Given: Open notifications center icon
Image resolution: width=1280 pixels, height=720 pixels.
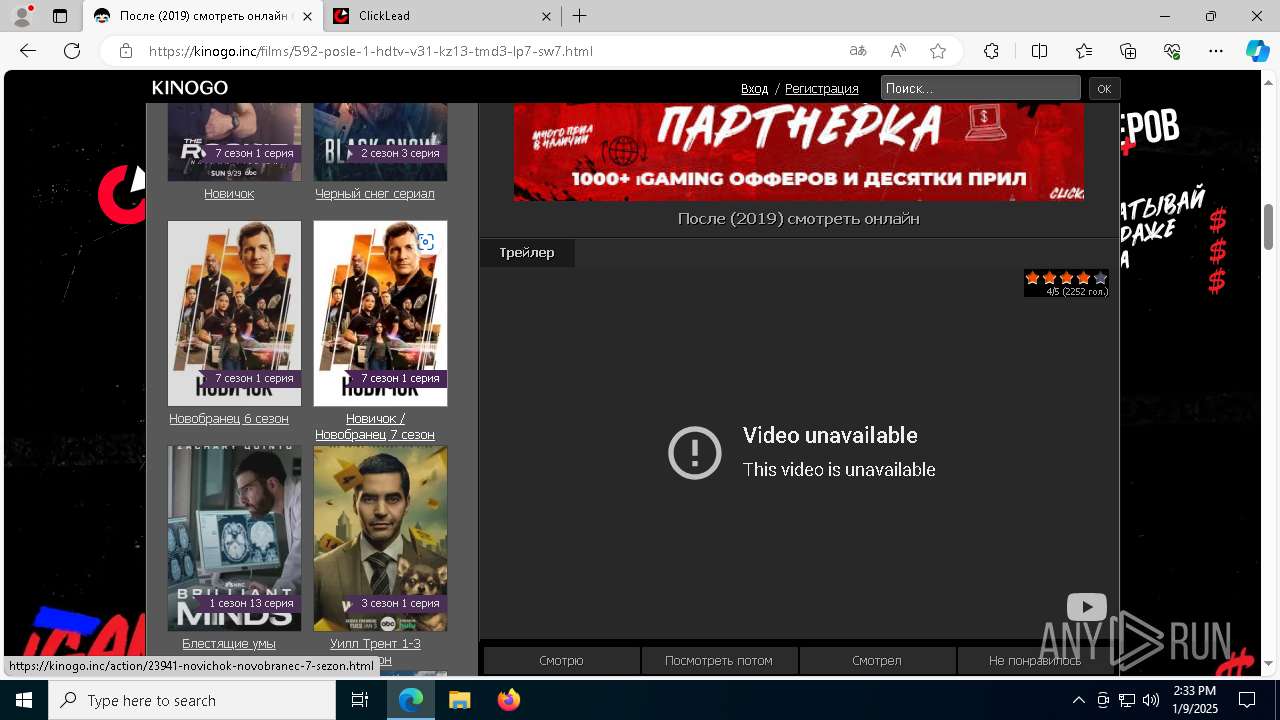Looking at the screenshot, I should coord(1247,700).
